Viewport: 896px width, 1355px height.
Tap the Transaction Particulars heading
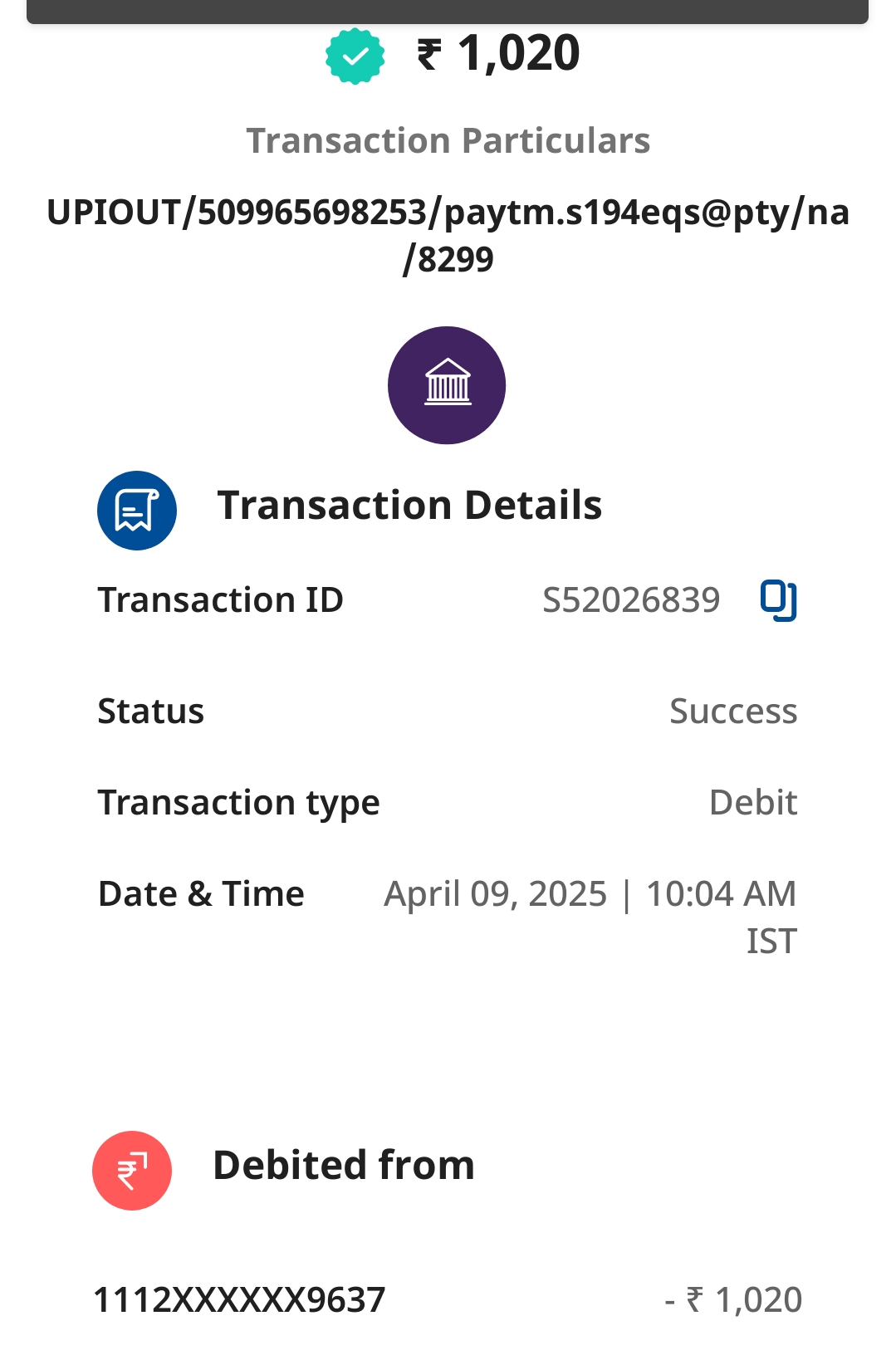click(448, 141)
